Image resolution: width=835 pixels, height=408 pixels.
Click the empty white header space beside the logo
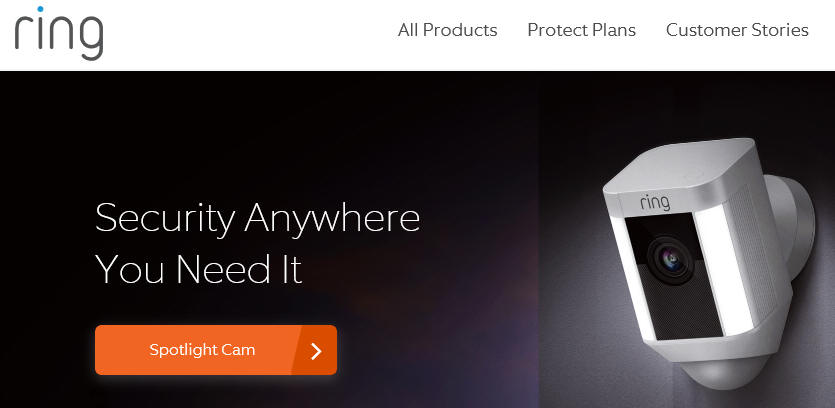click(x=245, y=35)
